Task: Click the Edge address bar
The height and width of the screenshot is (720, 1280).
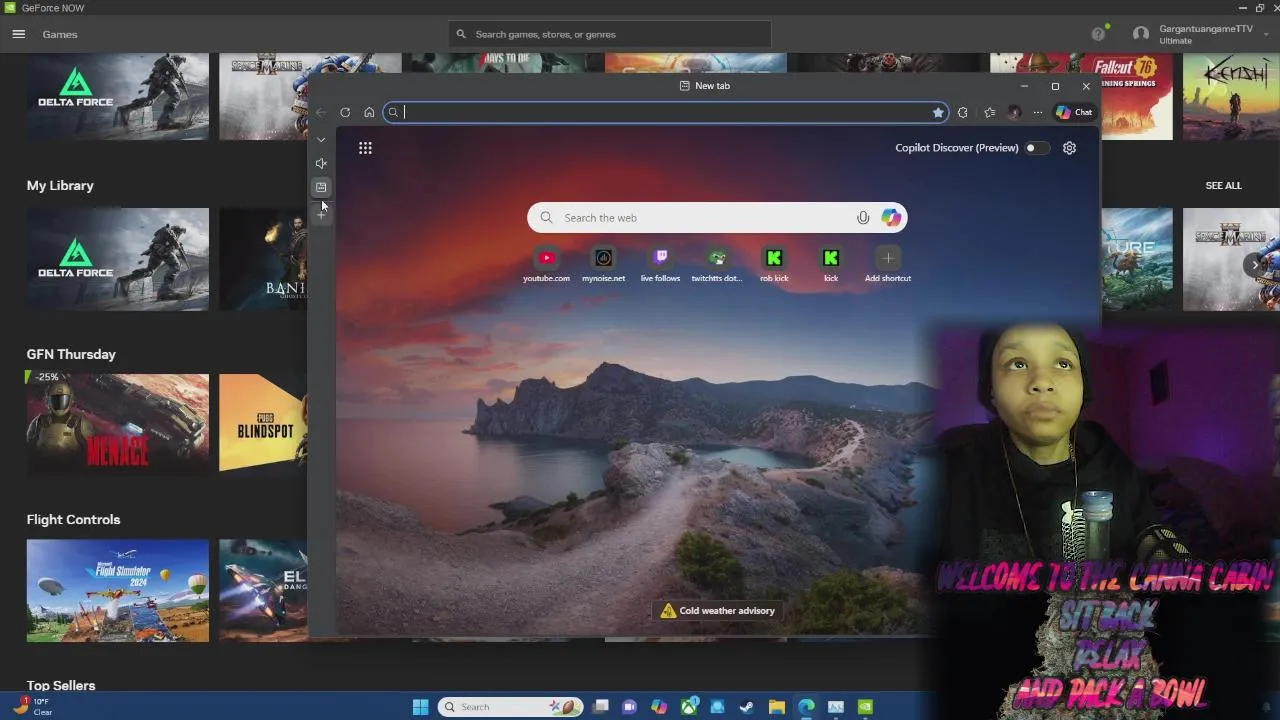Action: pos(665,112)
